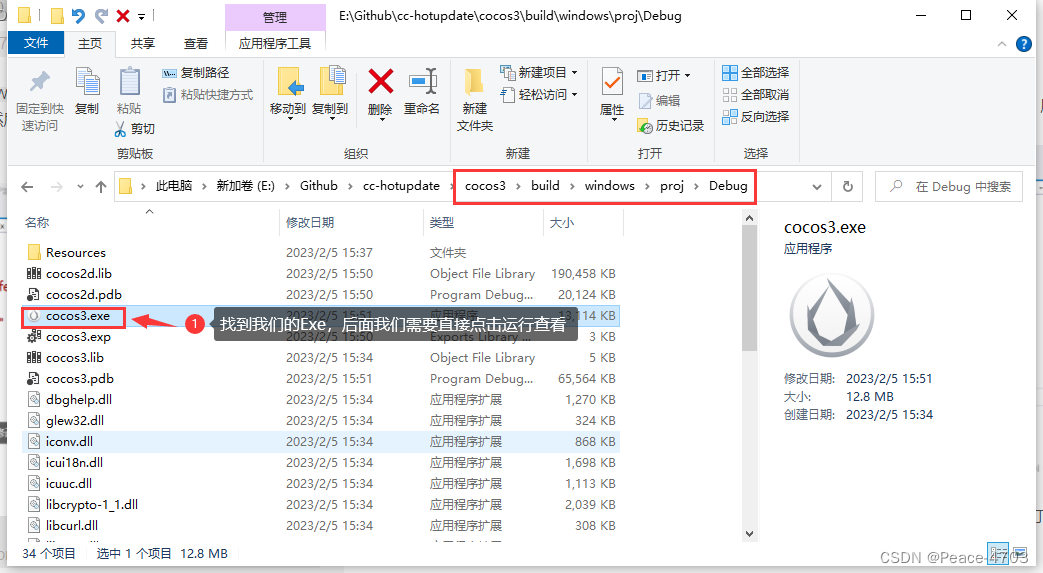Click the Rename (重命名) icon
The image size is (1043, 573).
click(422, 83)
